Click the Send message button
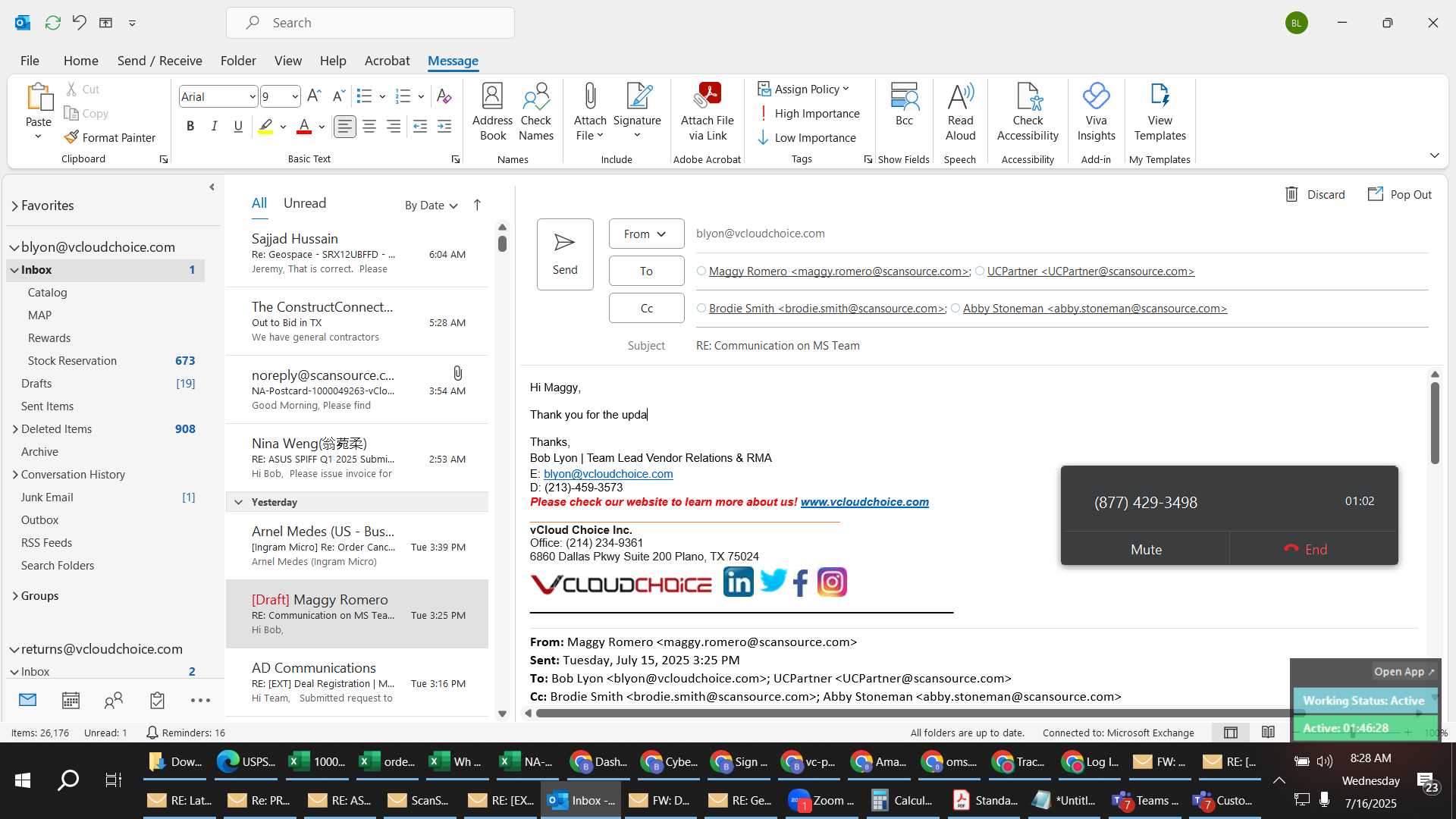 (x=565, y=254)
